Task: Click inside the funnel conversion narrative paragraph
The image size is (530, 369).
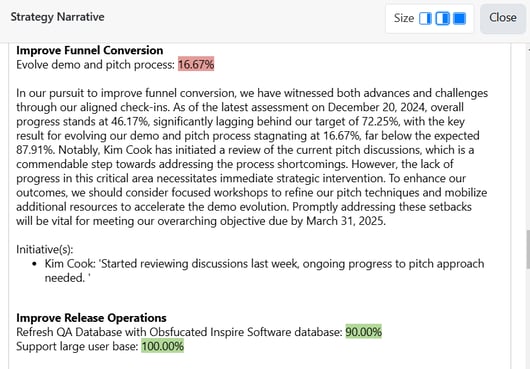Action: coord(252,157)
